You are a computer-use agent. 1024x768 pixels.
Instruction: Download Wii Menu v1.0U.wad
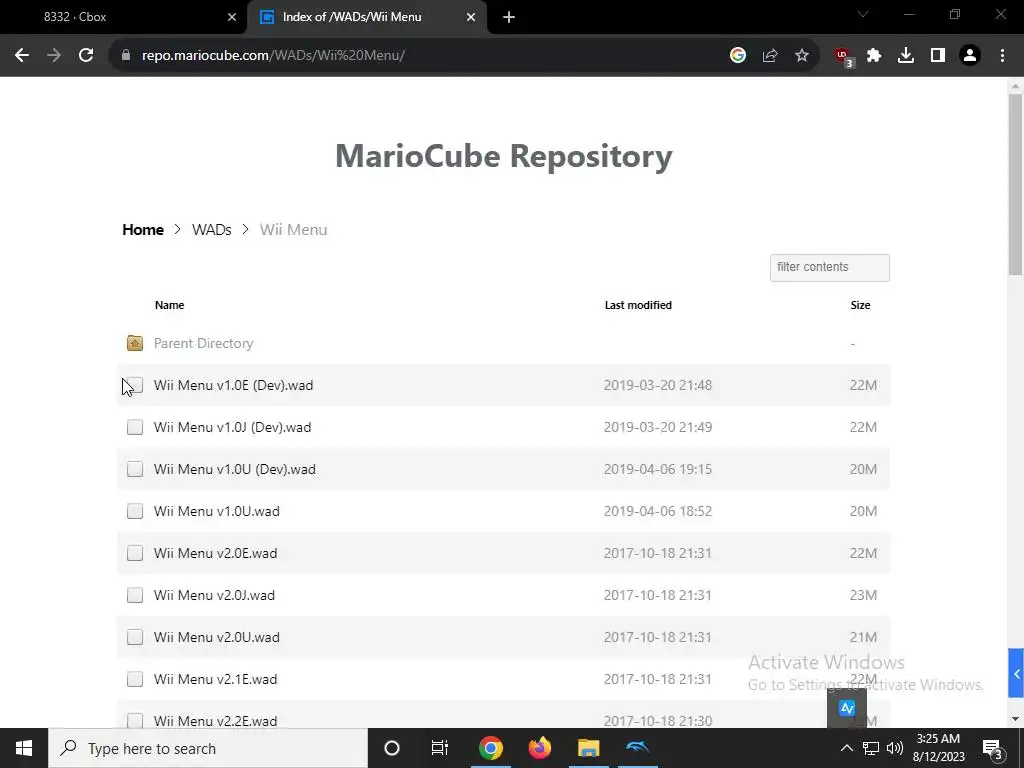point(217,511)
